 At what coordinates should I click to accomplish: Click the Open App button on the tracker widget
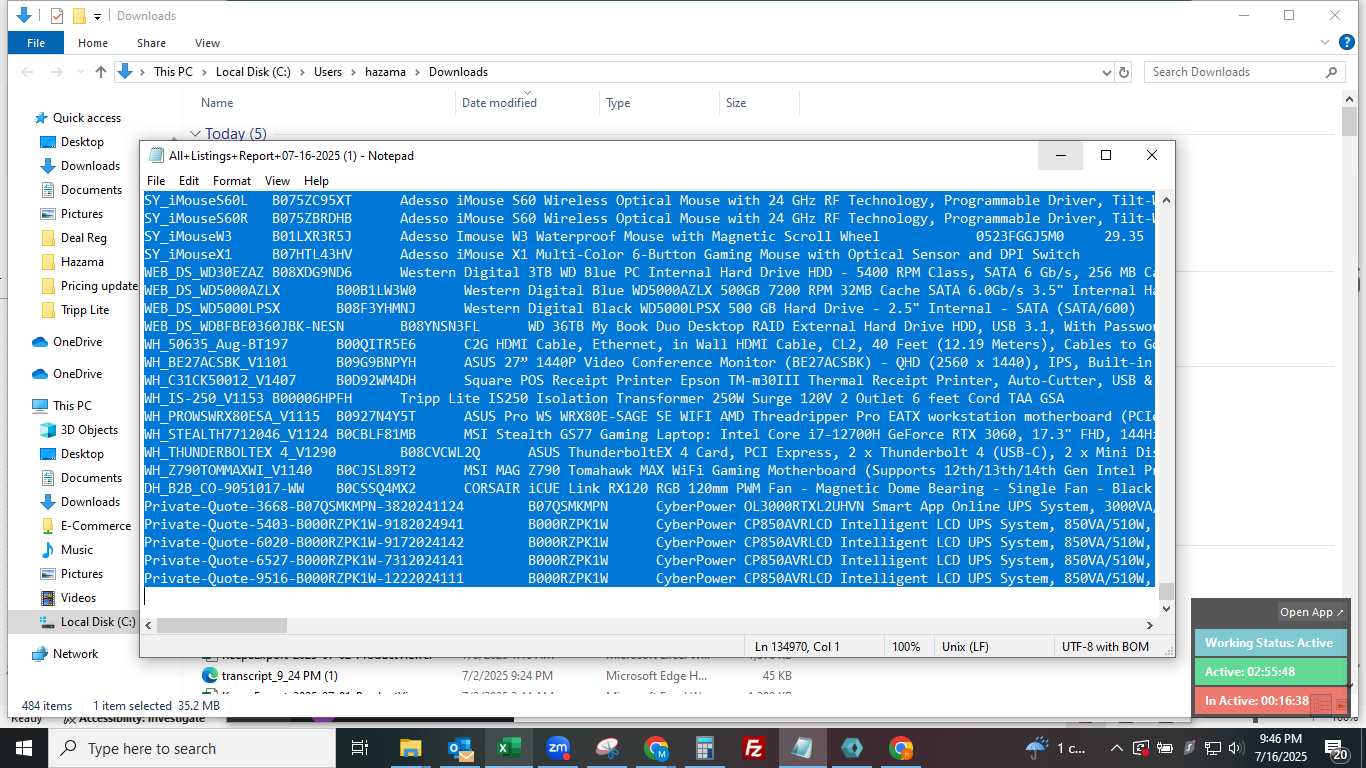1312,612
